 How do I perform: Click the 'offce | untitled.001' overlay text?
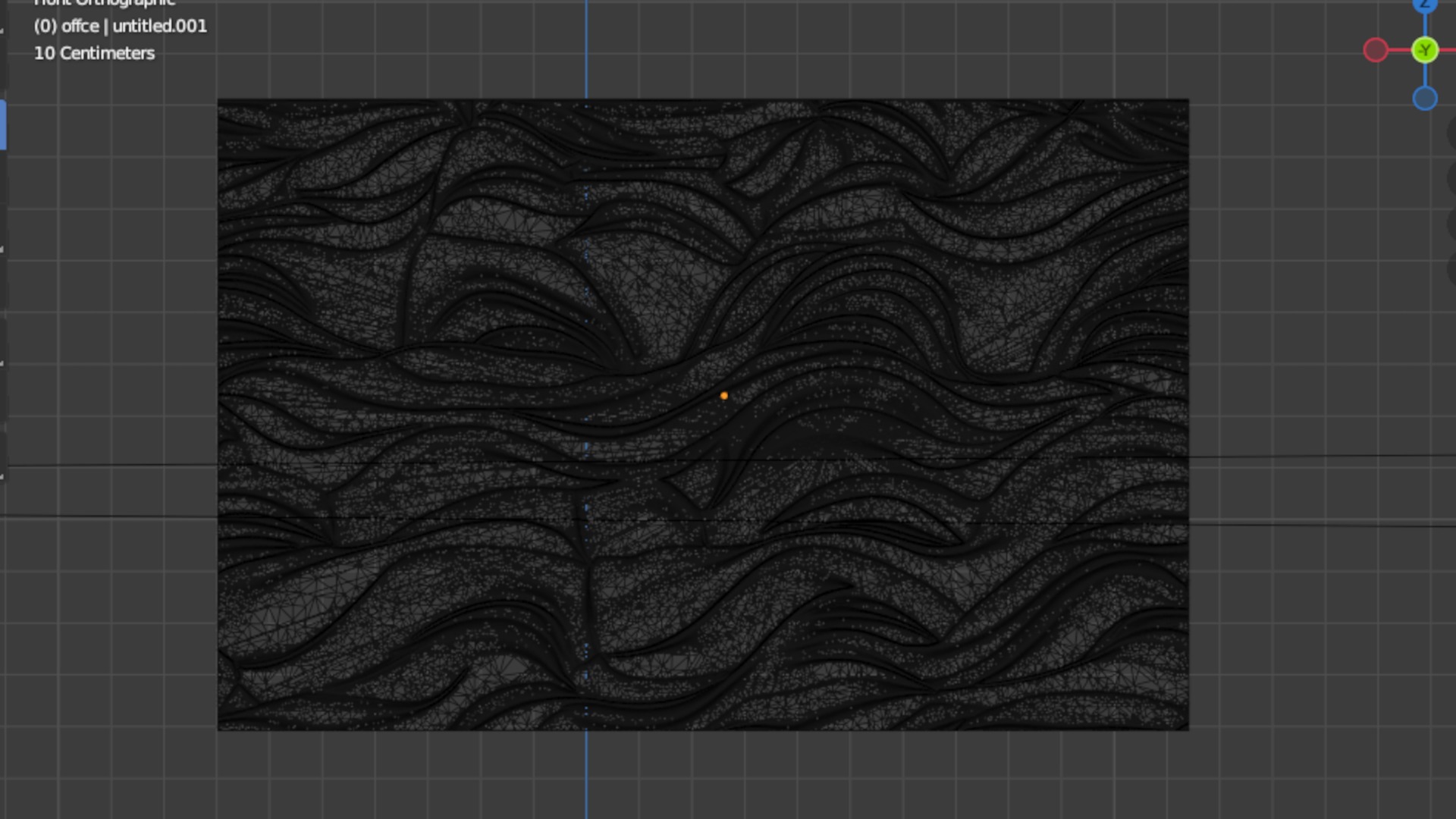(x=120, y=27)
